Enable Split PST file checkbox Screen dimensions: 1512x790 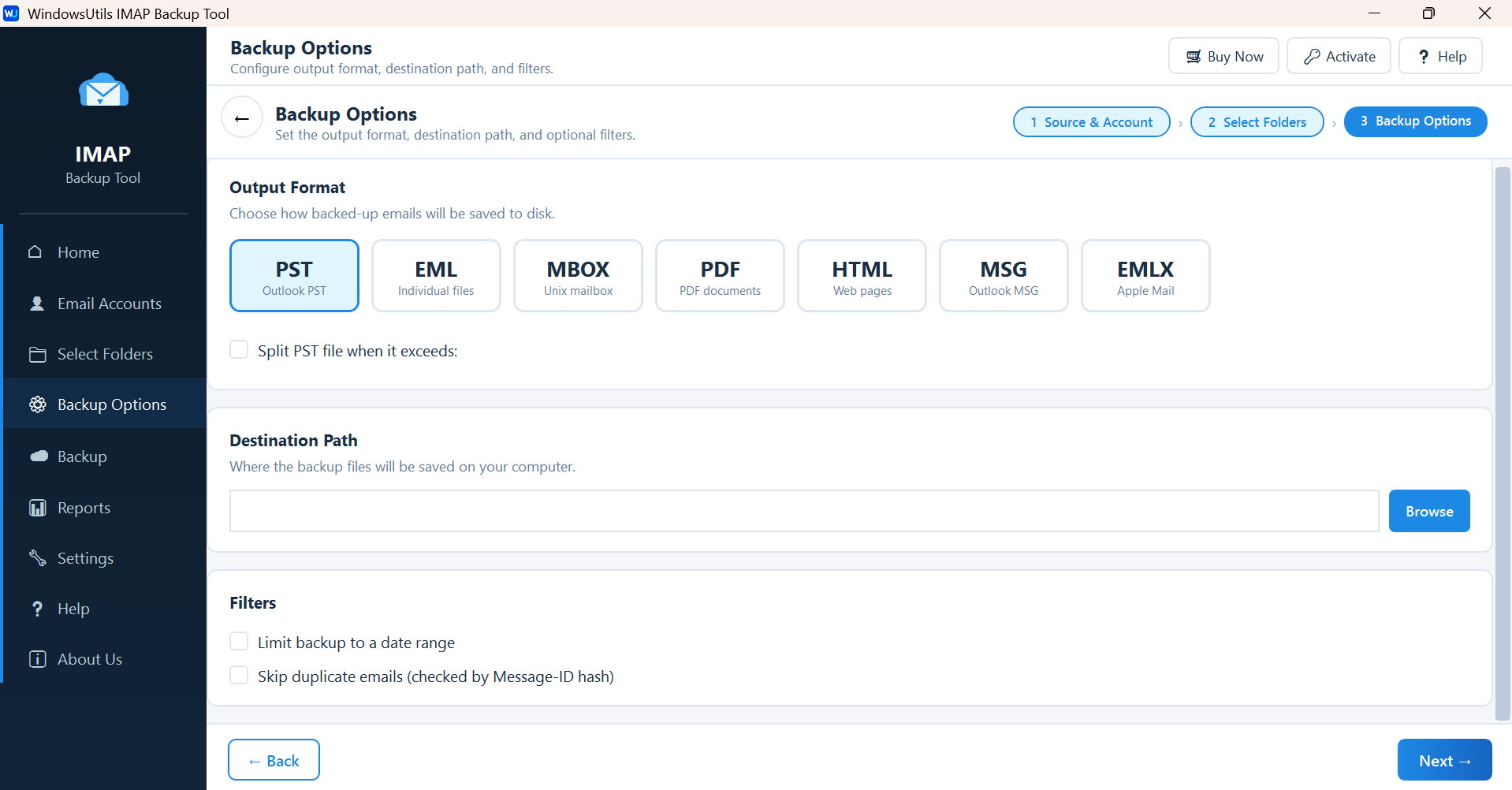coord(239,349)
